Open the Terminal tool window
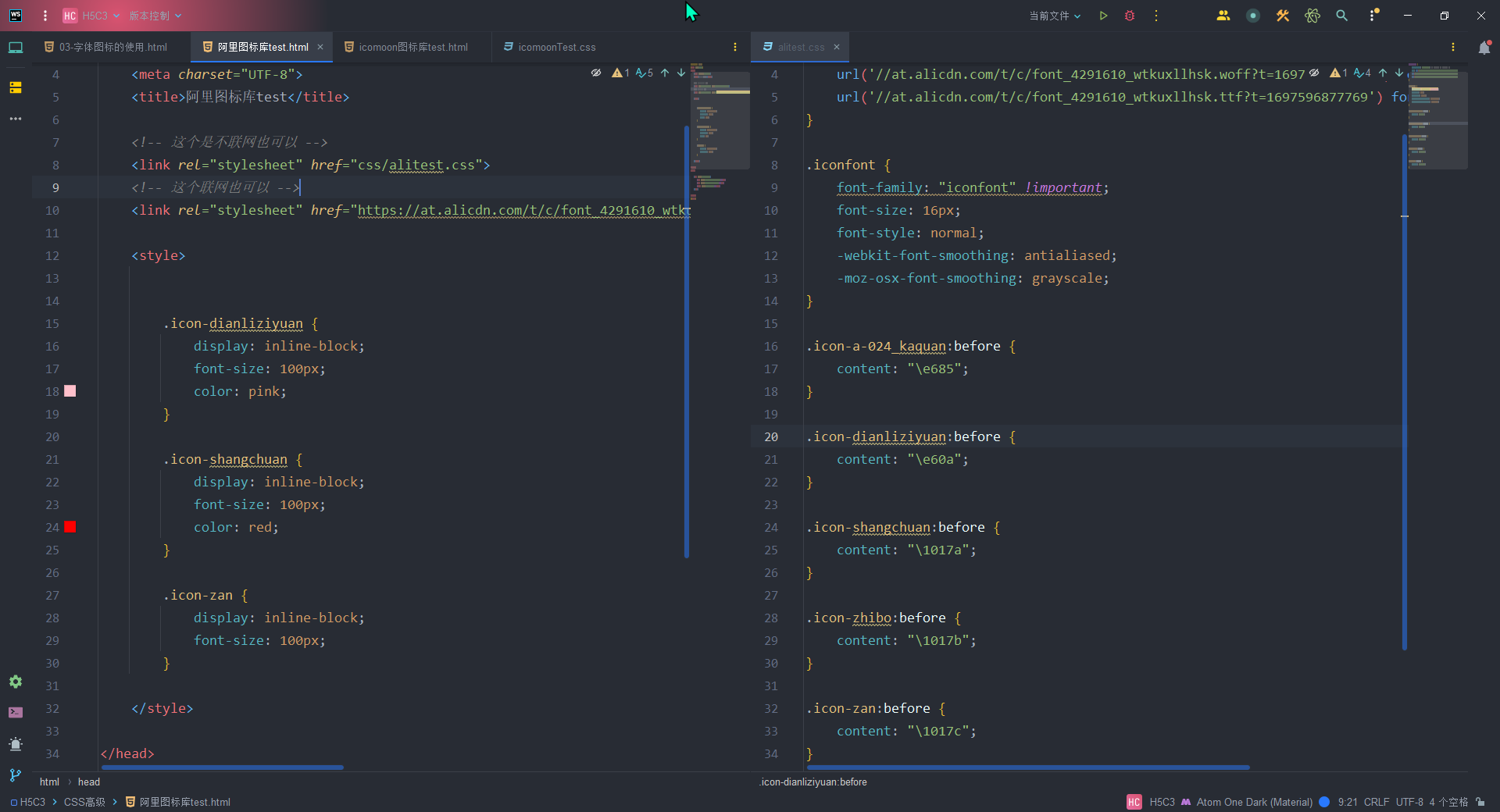This screenshot has height=812, width=1500. (x=16, y=712)
